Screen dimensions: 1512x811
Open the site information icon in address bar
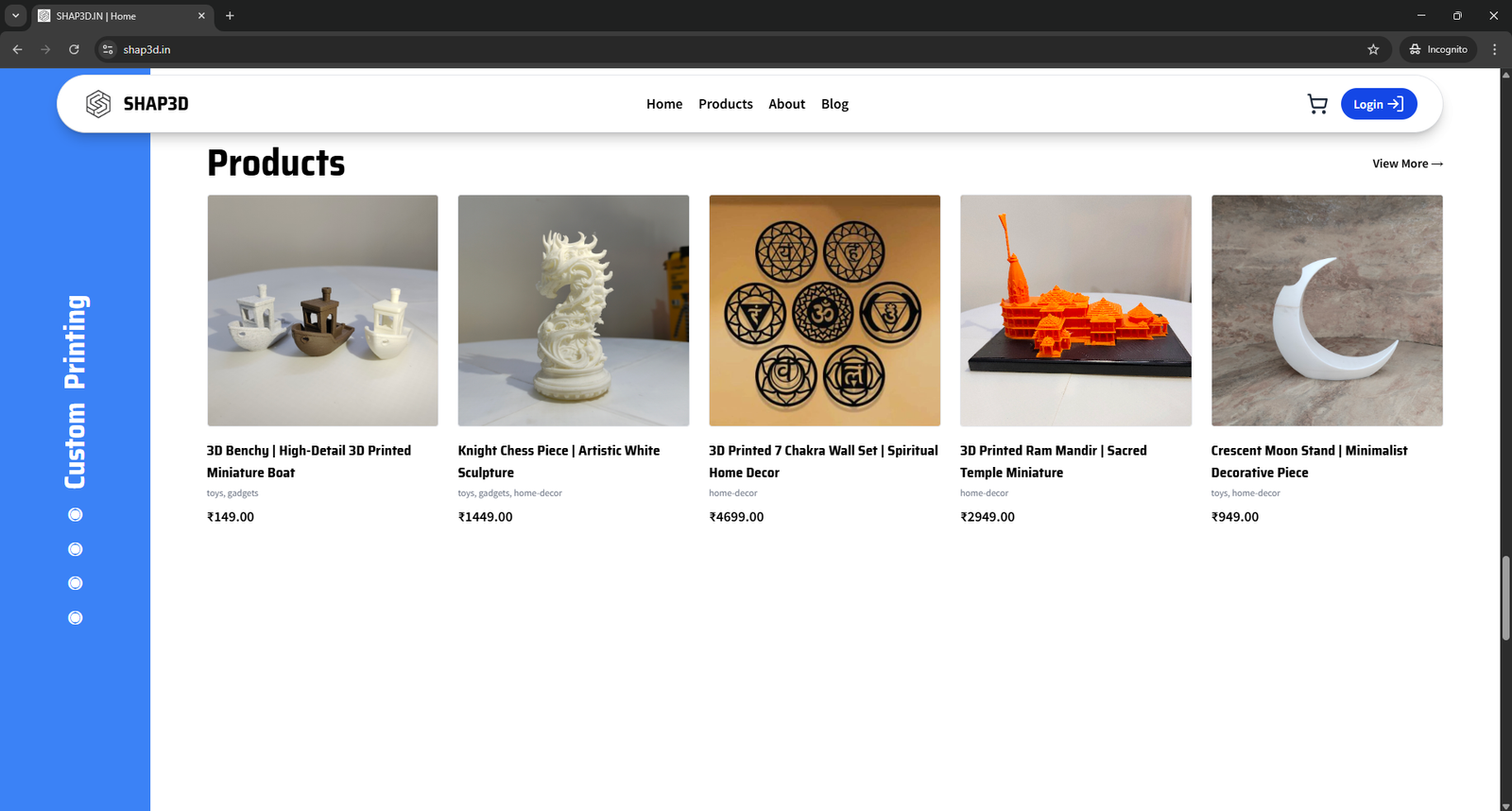pyautogui.click(x=108, y=49)
